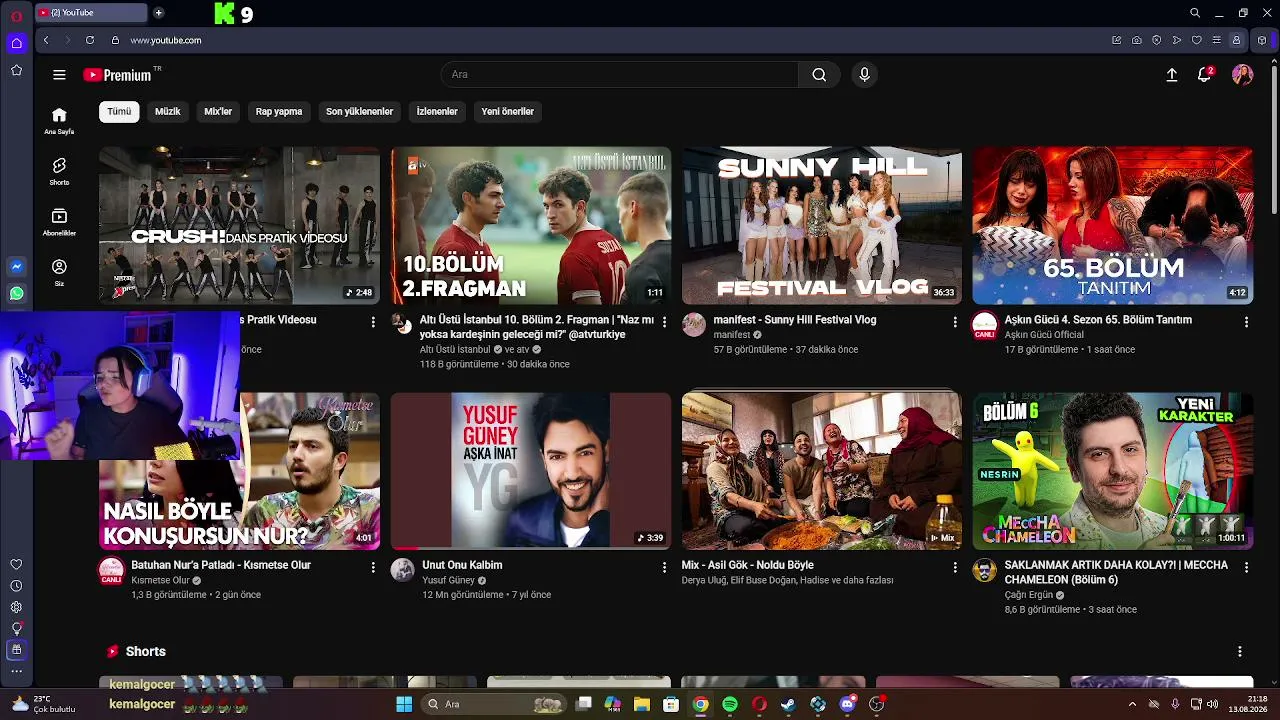The height and width of the screenshot is (720, 1280).
Task: Switch to the YouTube browser tab
Action: pyautogui.click(x=90, y=13)
